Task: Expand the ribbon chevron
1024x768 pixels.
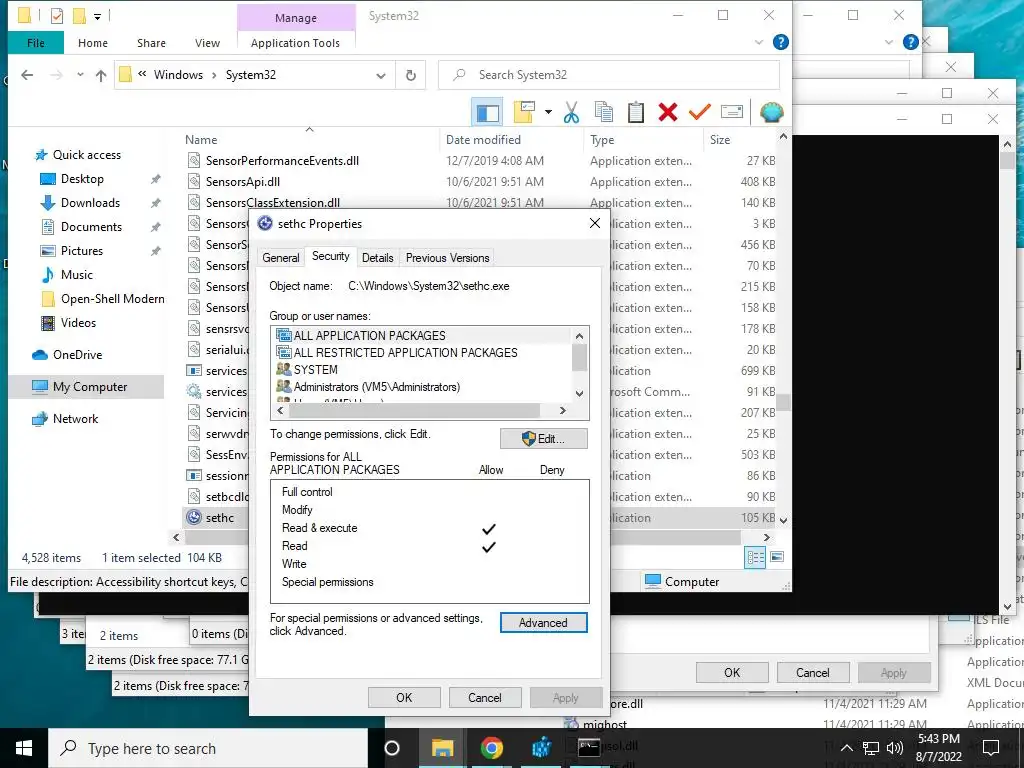Action: tap(759, 42)
